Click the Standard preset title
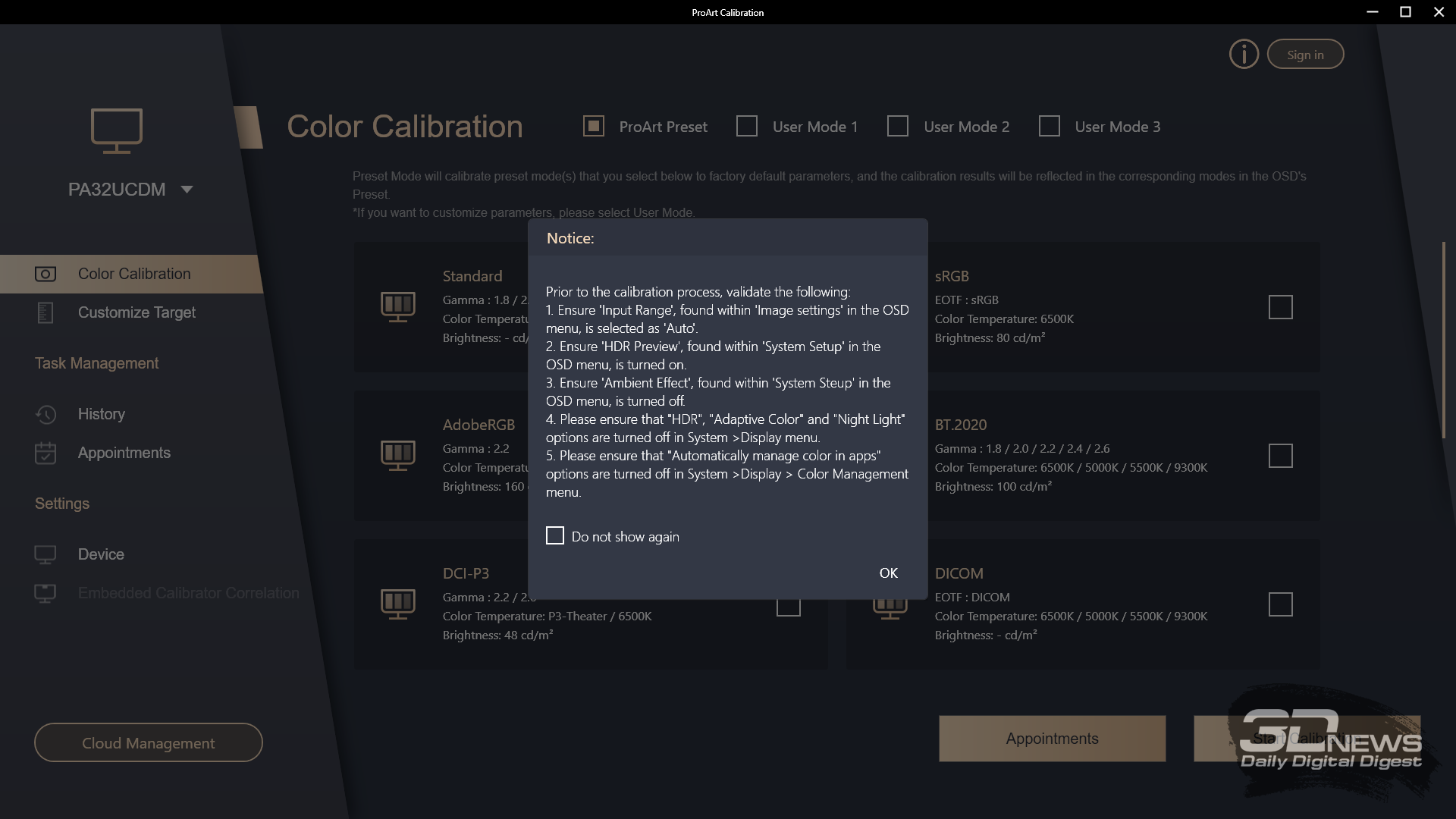Image resolution: width=1456 pixels, height=819 pixels. click(x=472, y=277)
